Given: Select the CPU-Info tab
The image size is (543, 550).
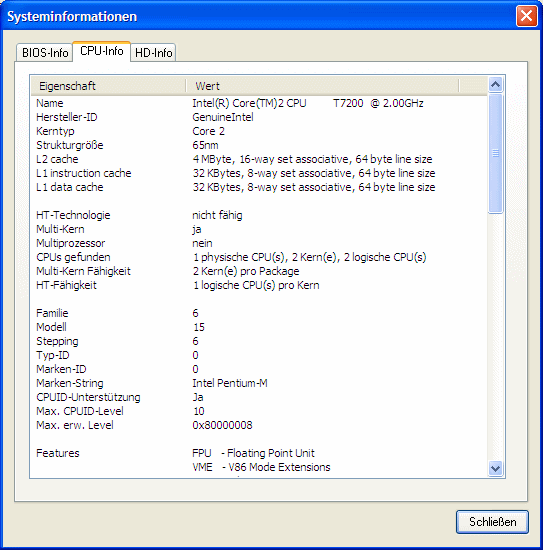Looking at the screenshot, I should tap(101, 51).
